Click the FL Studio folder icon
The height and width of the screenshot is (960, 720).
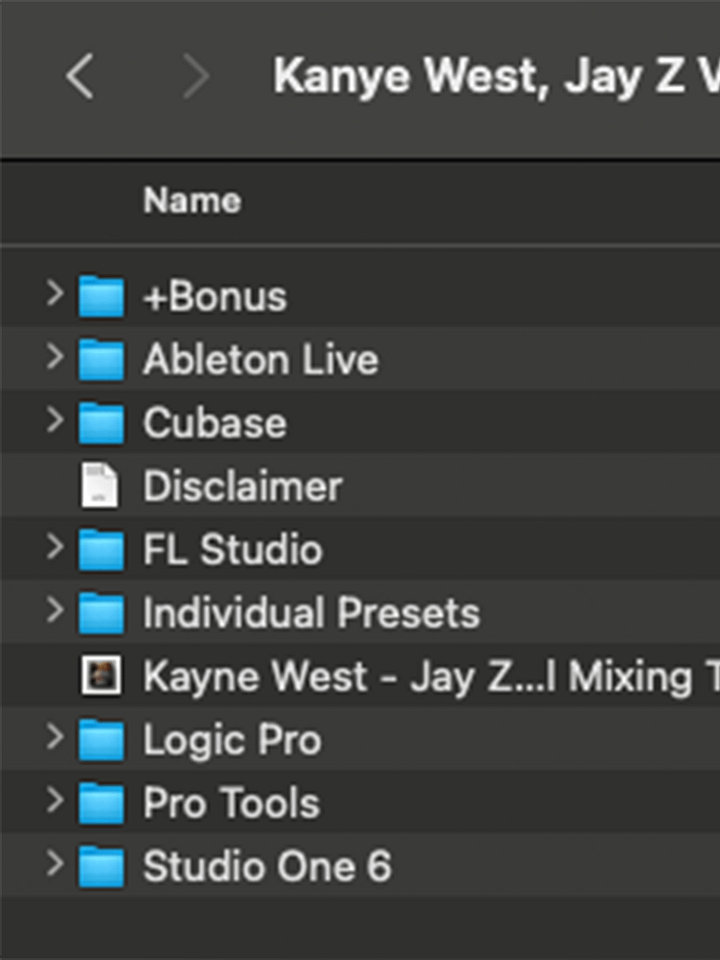pyautogui.click(x=102, y=550)
